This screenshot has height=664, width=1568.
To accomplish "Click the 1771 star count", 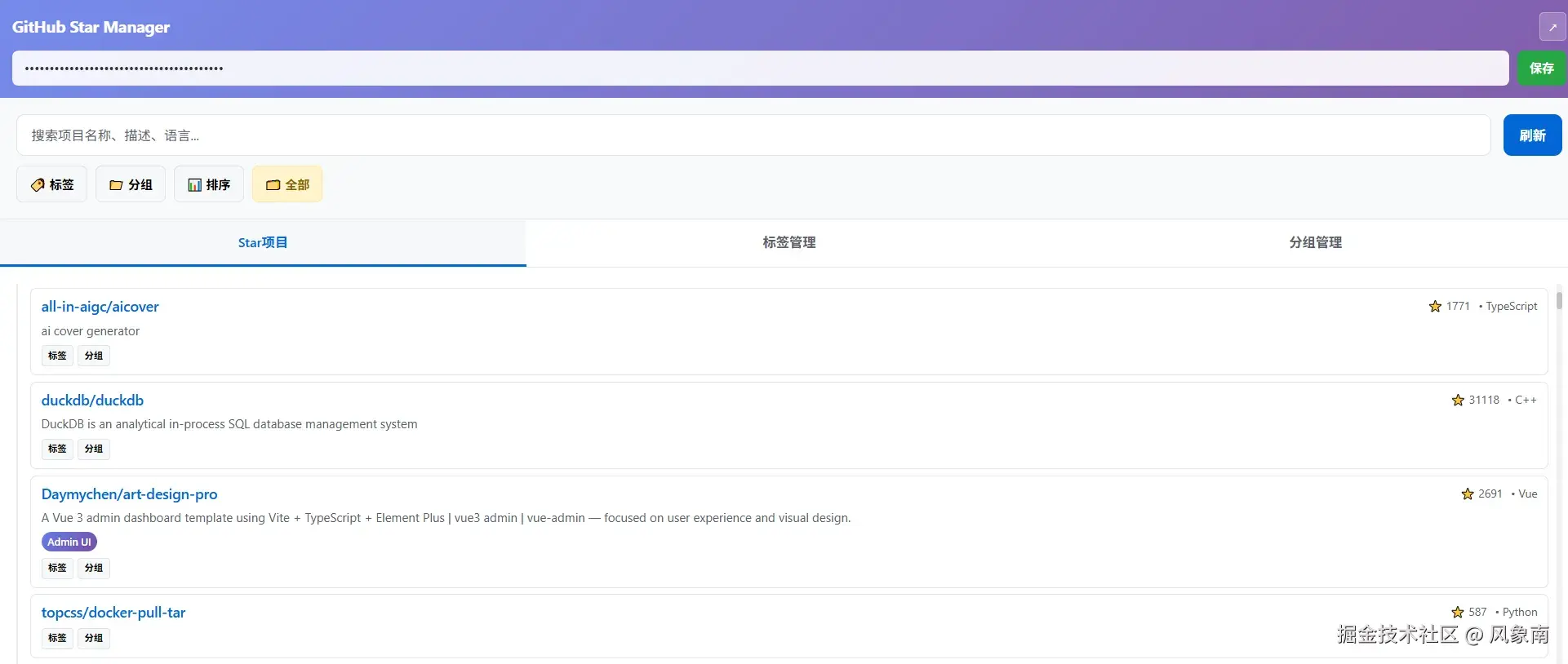I will (1458, 307).
